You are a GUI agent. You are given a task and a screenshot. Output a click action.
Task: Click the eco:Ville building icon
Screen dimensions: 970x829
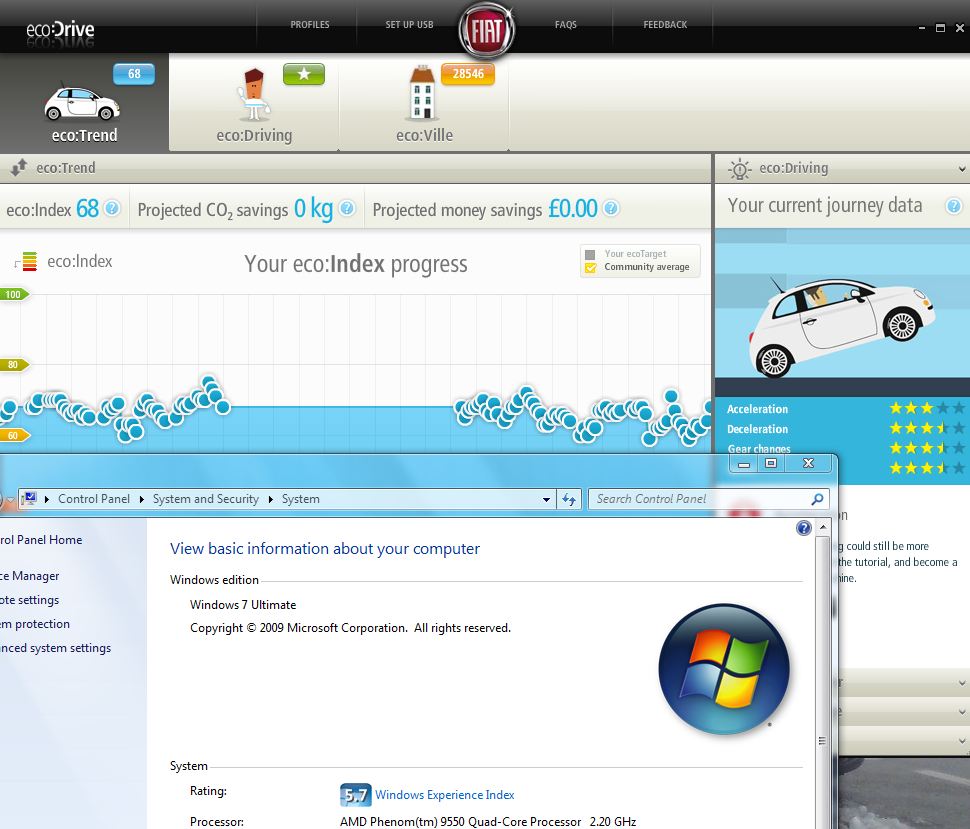coord(423,92)
